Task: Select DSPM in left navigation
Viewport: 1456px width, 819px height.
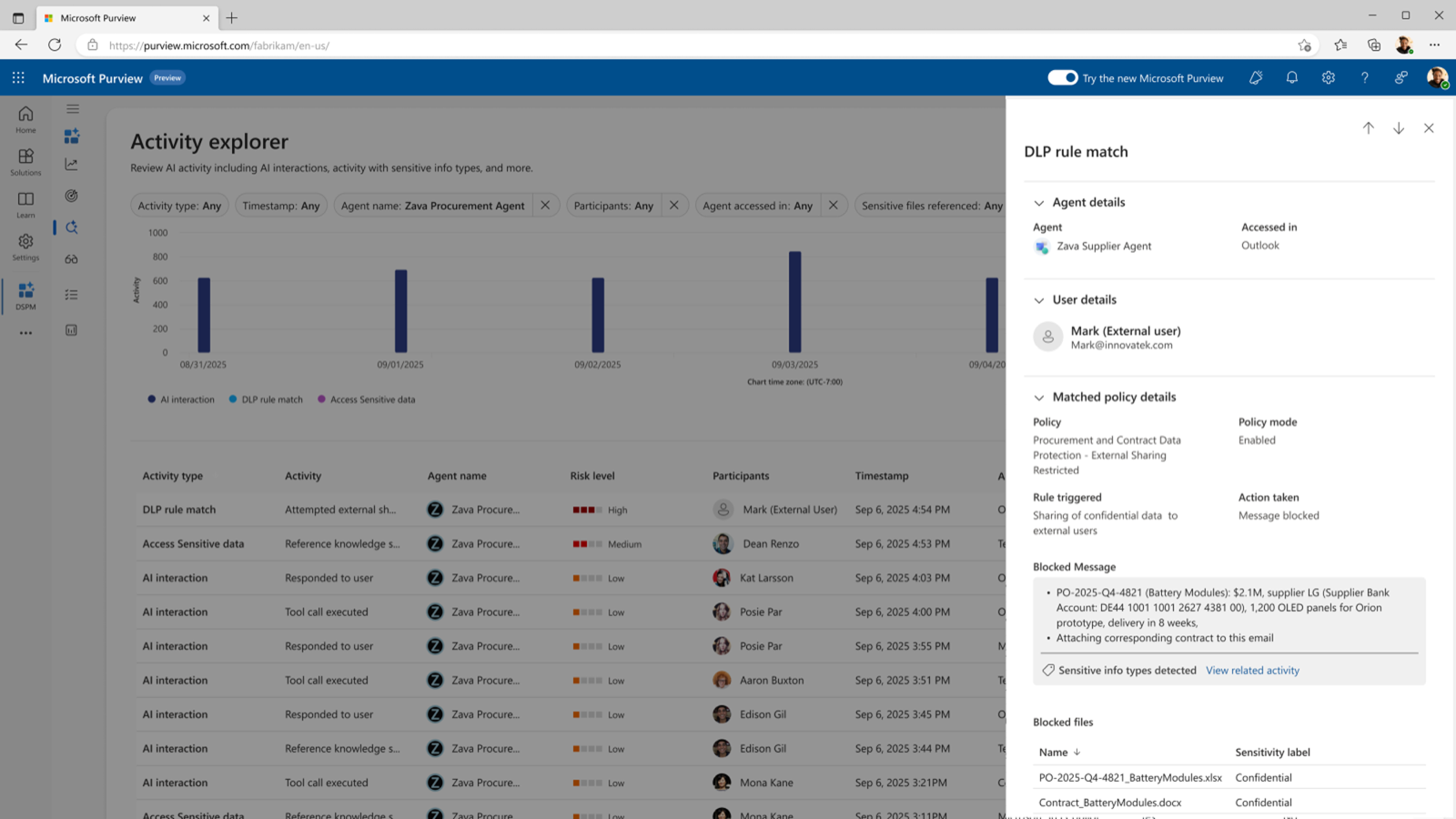Action: coord(25,296)
